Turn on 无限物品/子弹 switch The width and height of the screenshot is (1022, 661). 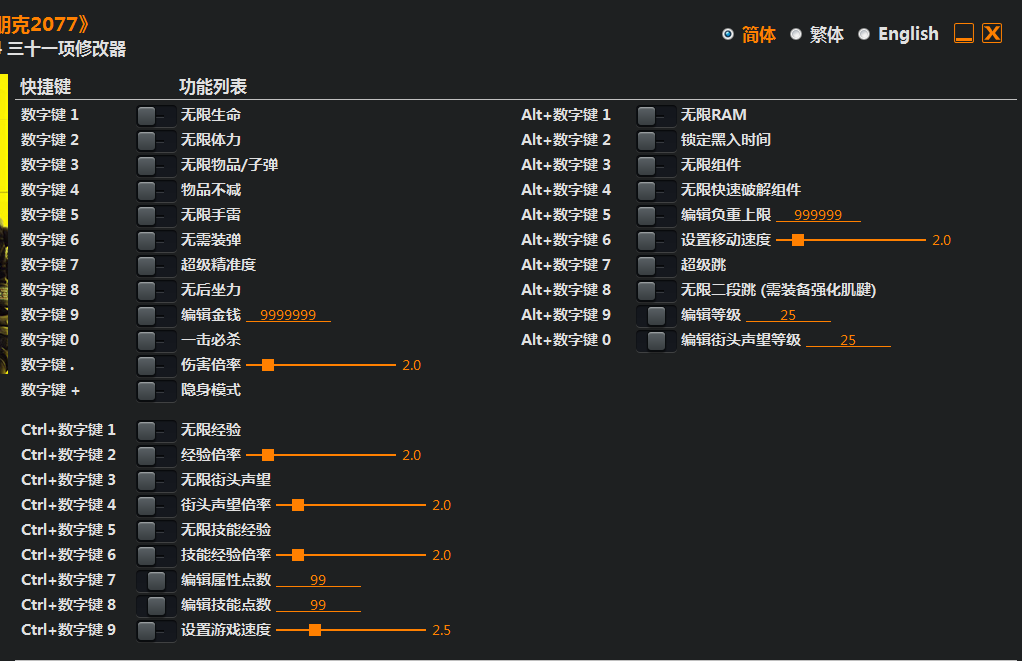coord(155,165)
